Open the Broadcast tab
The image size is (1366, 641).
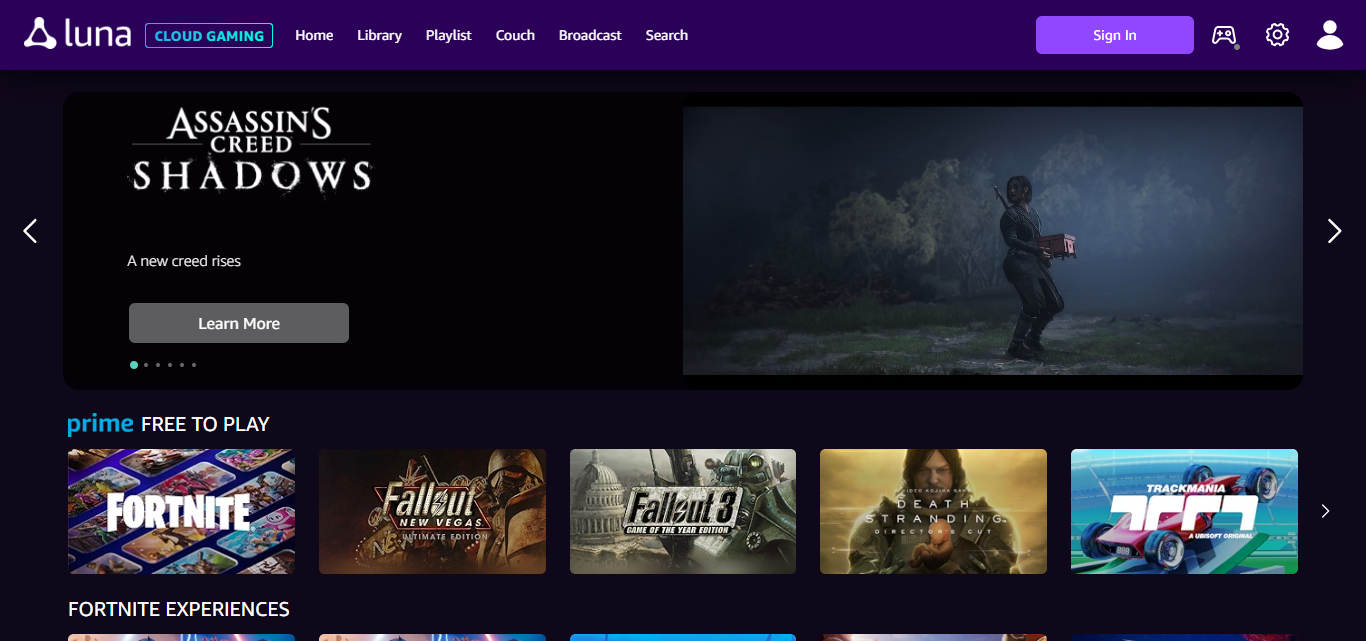(x=590, y=35)
